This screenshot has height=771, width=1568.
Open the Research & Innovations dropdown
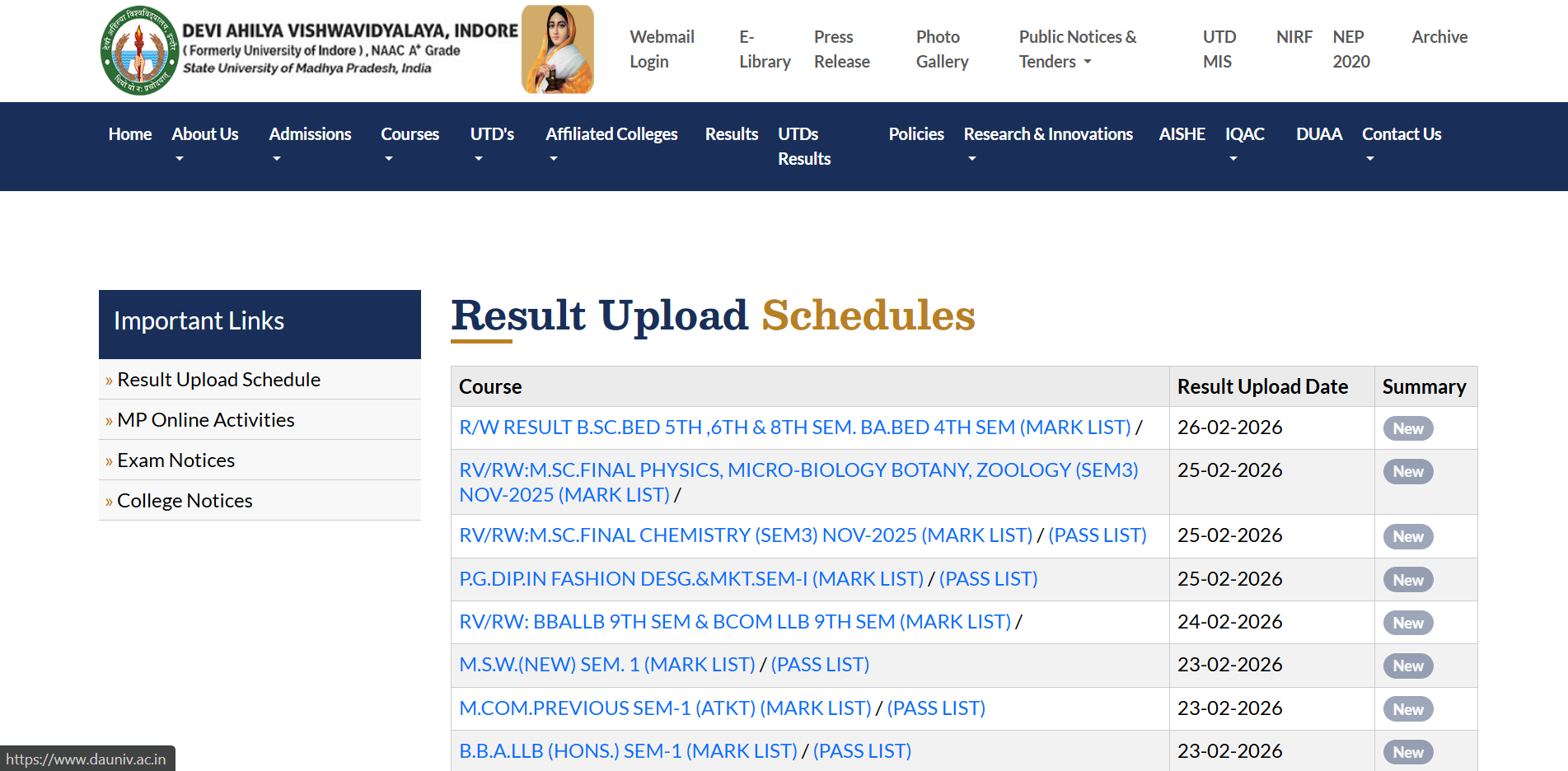coord(1048,133)
